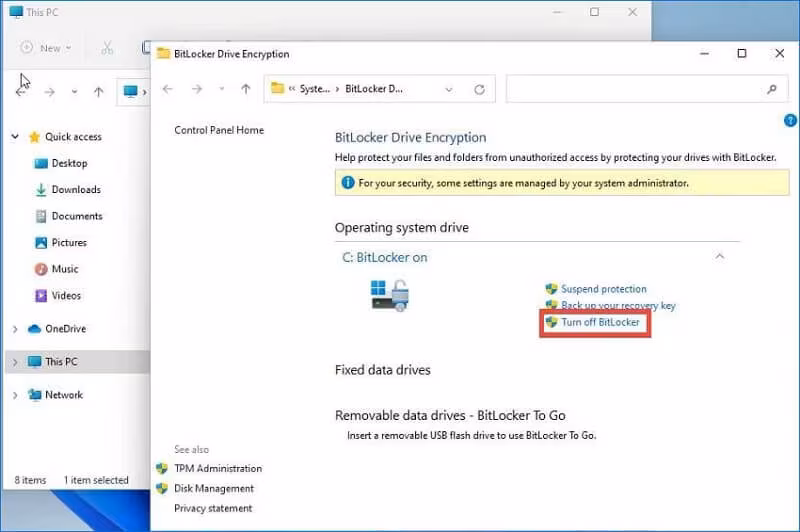Open Disk Management link
This screenshot has height=532, width=800.
pos(214,488)
